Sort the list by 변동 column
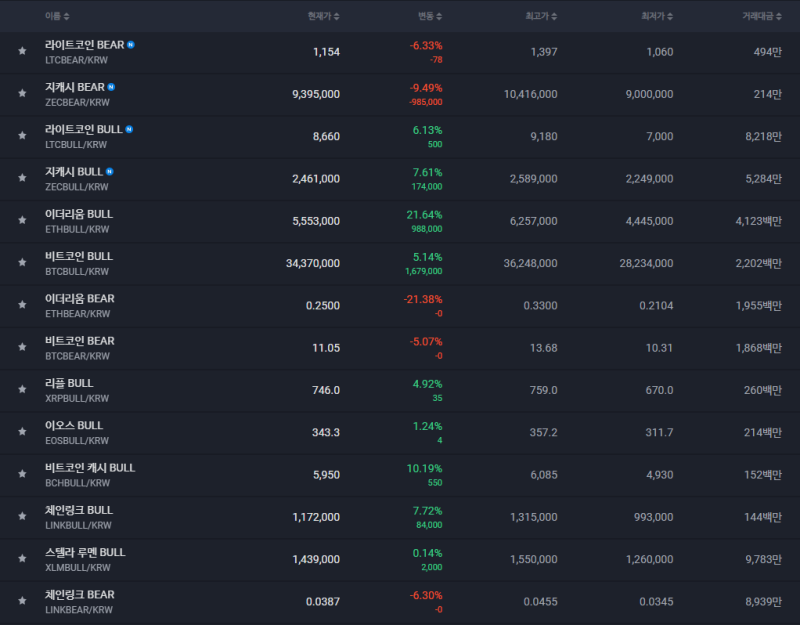The image size is (800, 625). click(430, 16)
